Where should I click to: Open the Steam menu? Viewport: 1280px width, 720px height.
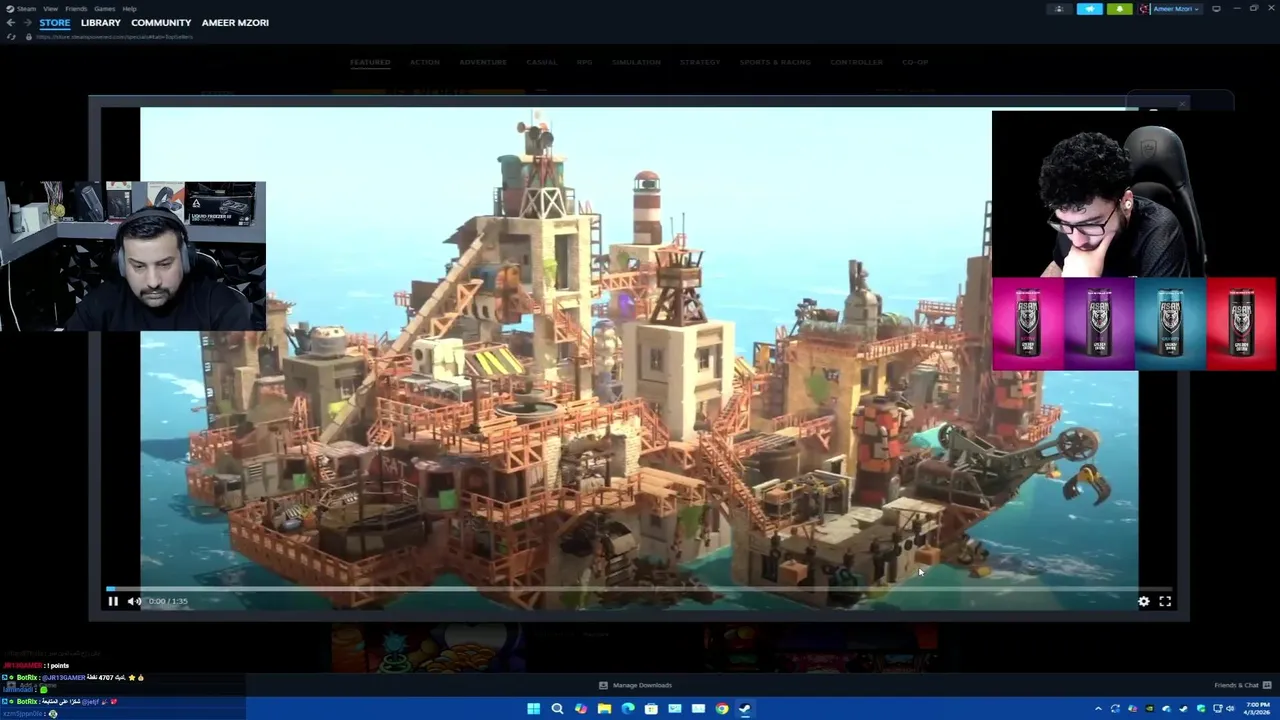tap(21, 8)
